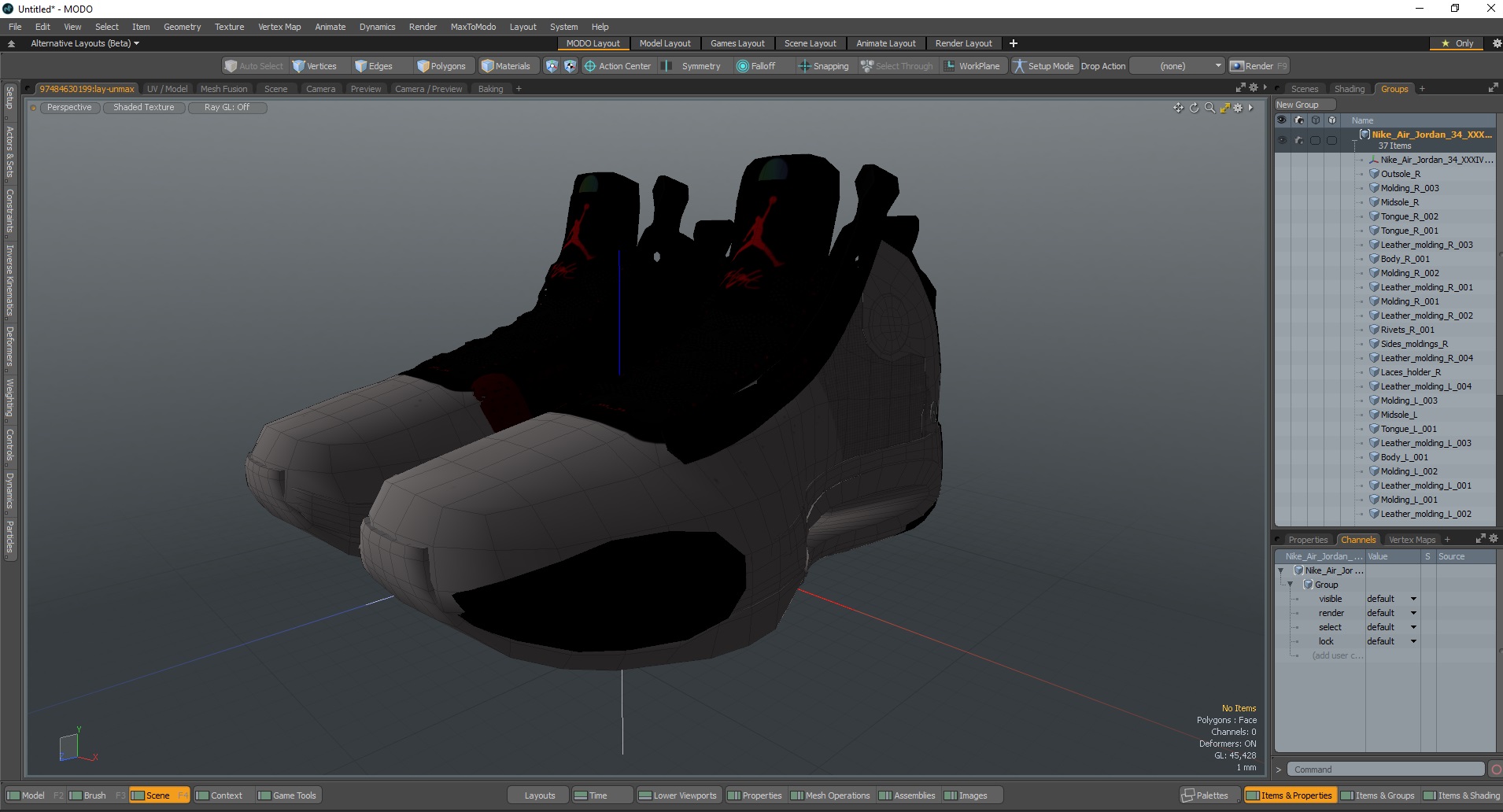Toggle select checkbox of Nike_Air_Jordan group
This screenshot has height=812, width=1503.
click(1315, 140)
